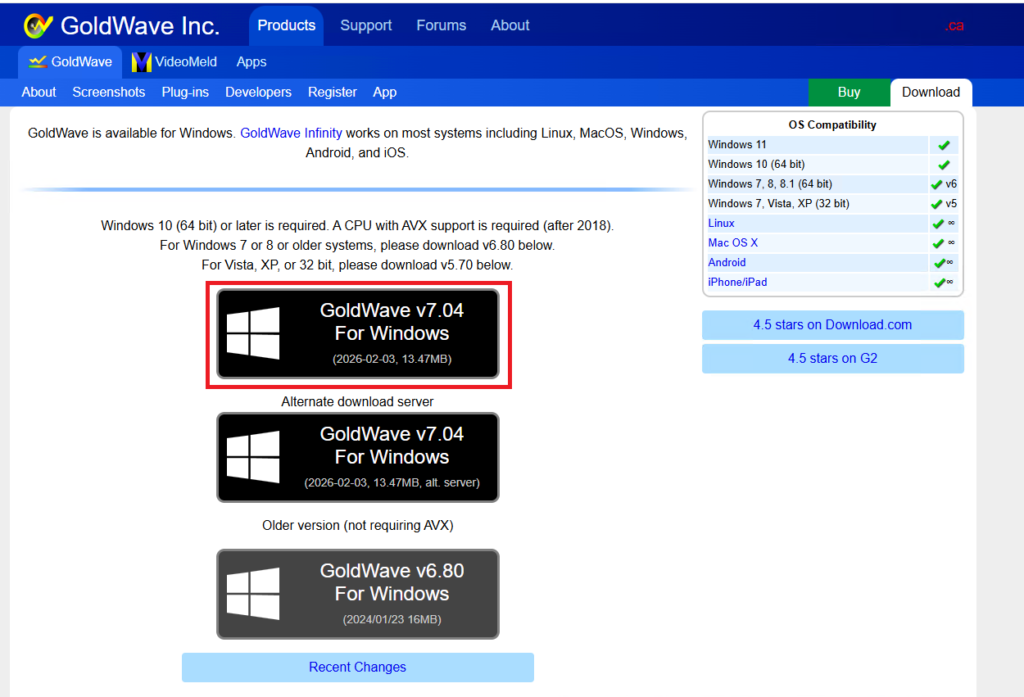
Task: Open the Mac OS X compatibility link
Action: pyautogui.click(x=733, y=243)
